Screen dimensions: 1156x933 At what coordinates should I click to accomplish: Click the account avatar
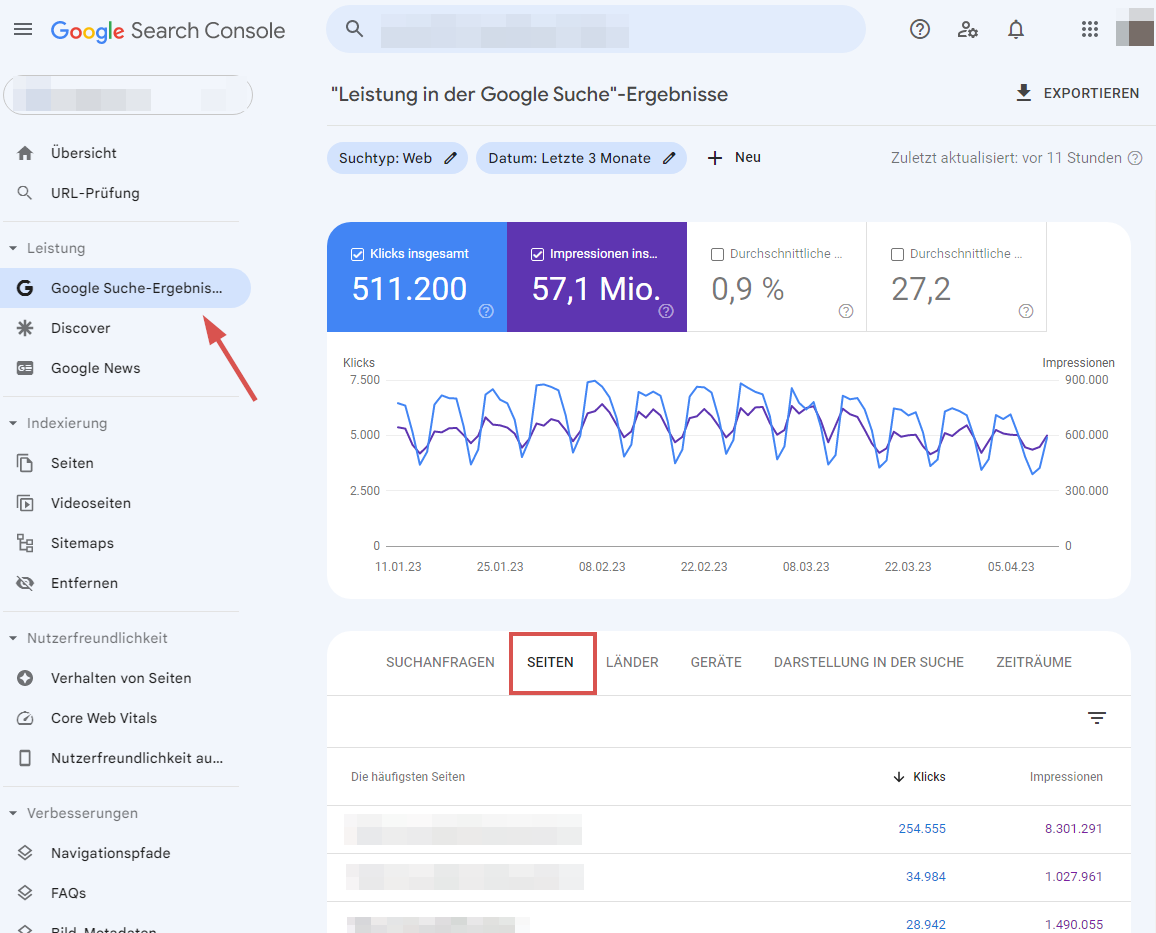[x=1135, y=29]
